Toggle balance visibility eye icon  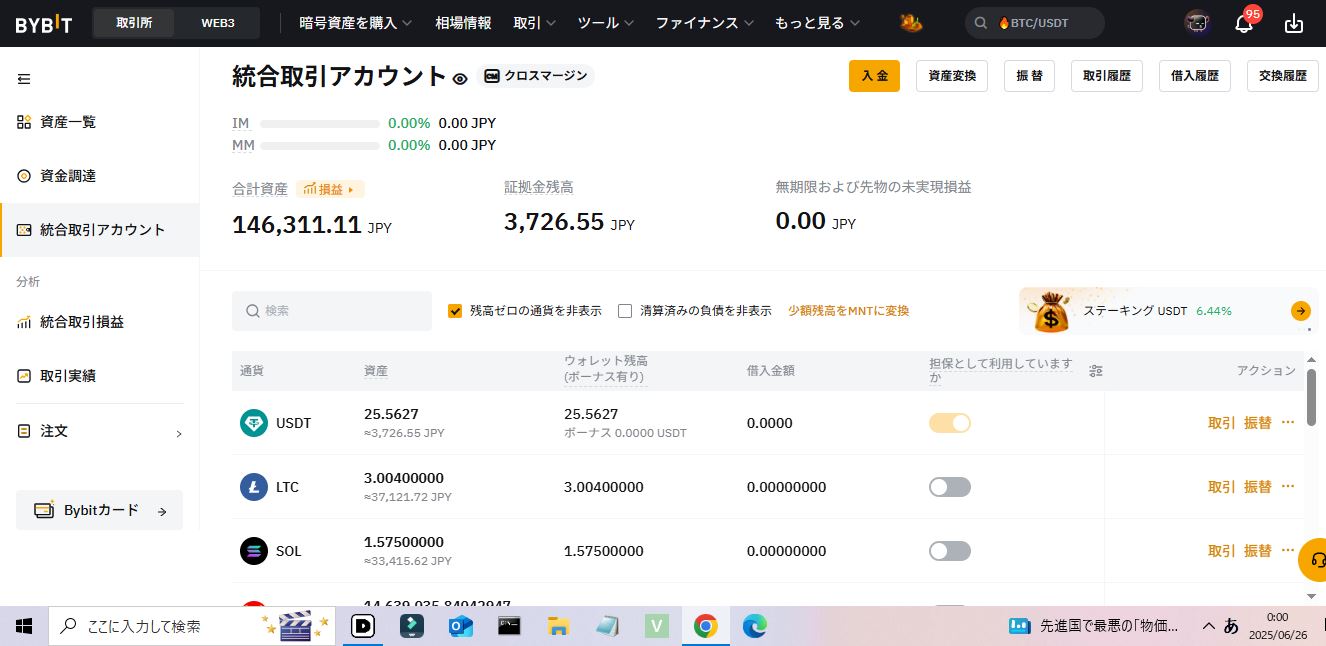460,78
